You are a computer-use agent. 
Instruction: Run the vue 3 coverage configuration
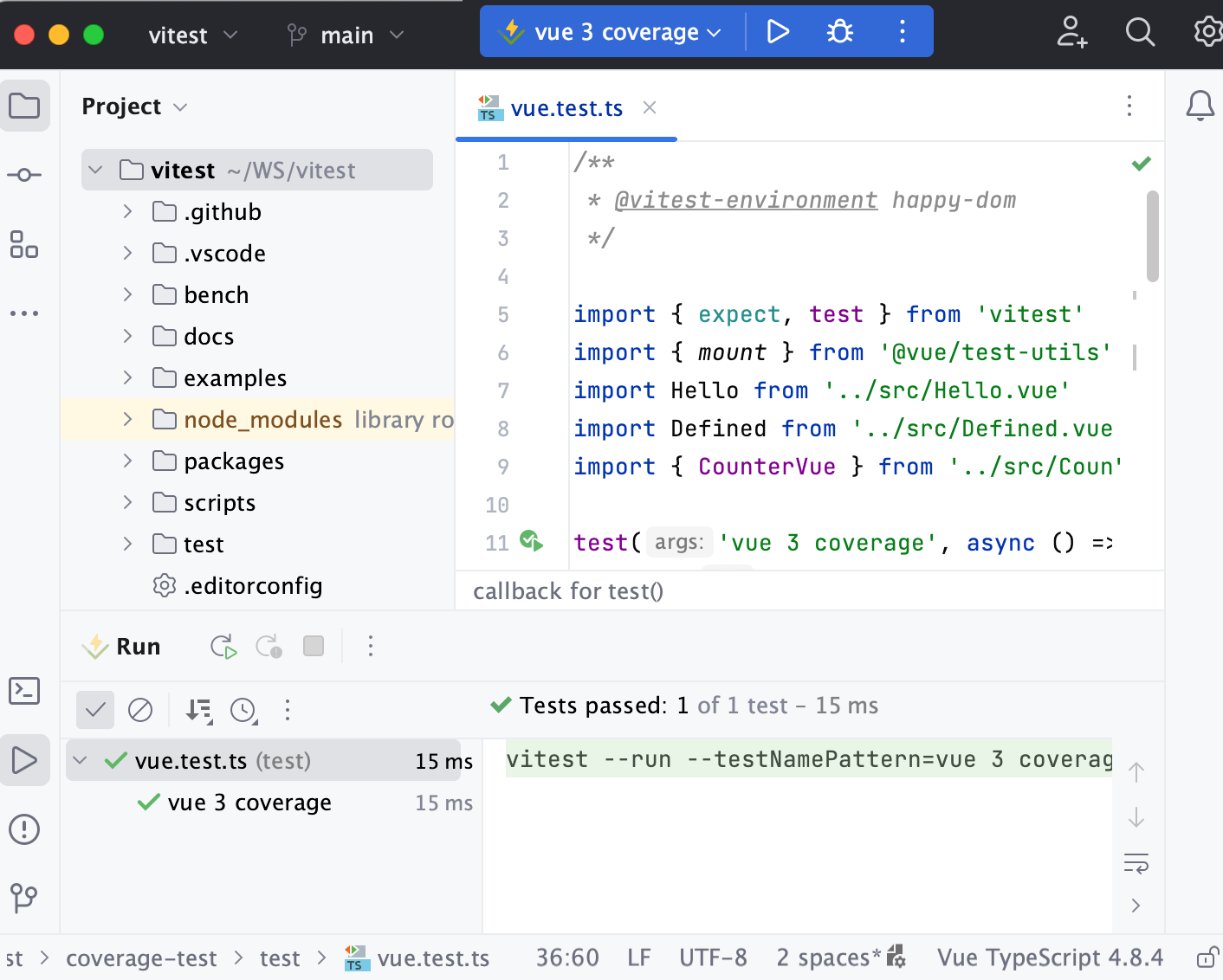point(777,31)
